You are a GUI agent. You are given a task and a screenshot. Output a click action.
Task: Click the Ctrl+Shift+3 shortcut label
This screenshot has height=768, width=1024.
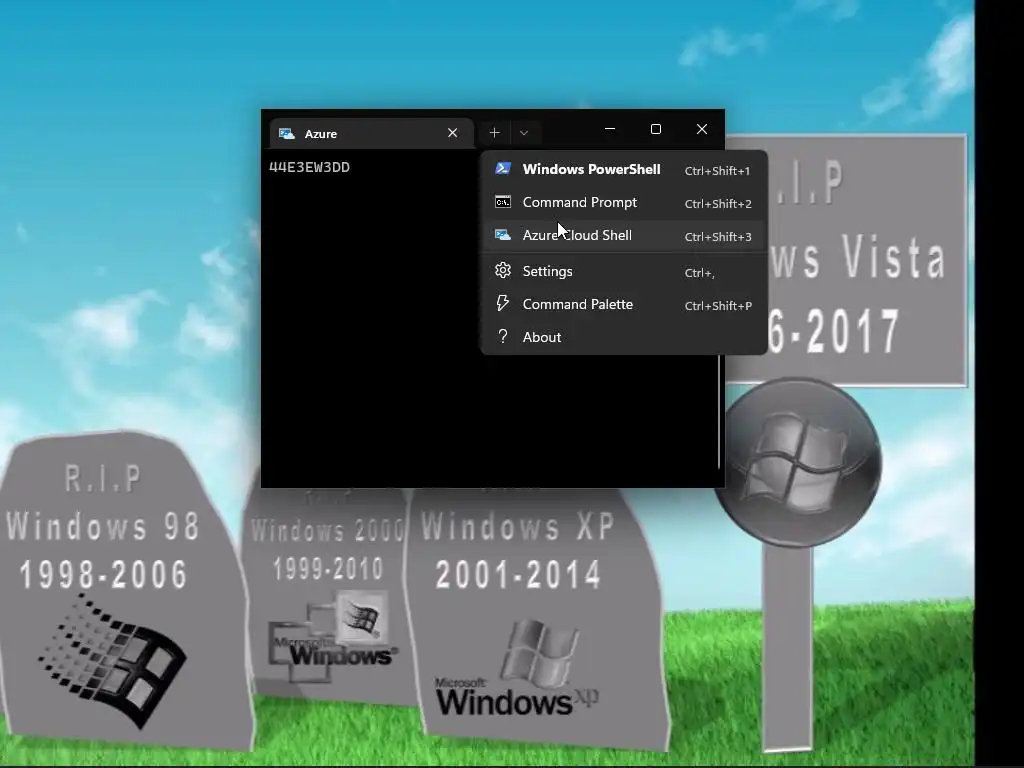[x=718, y=236]
